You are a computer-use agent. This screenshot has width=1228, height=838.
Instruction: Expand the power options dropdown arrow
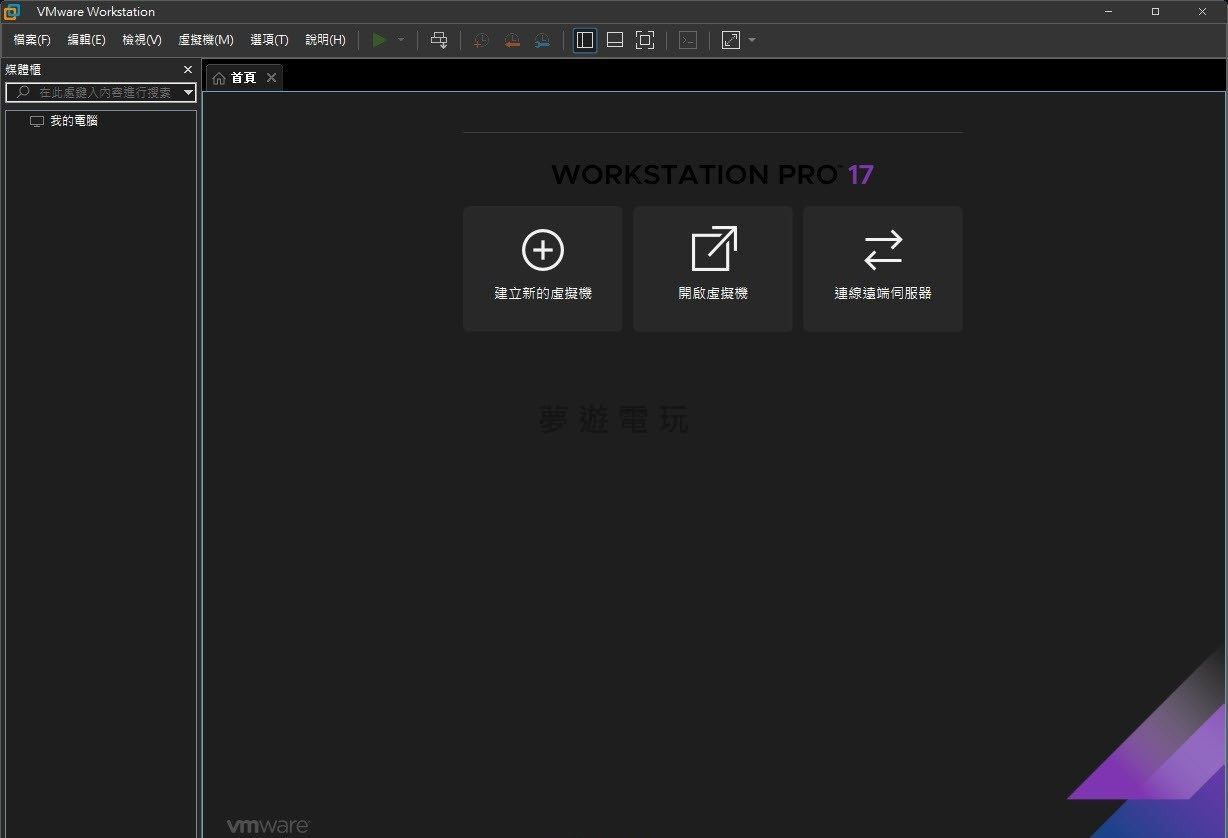(x=401, y=40)
